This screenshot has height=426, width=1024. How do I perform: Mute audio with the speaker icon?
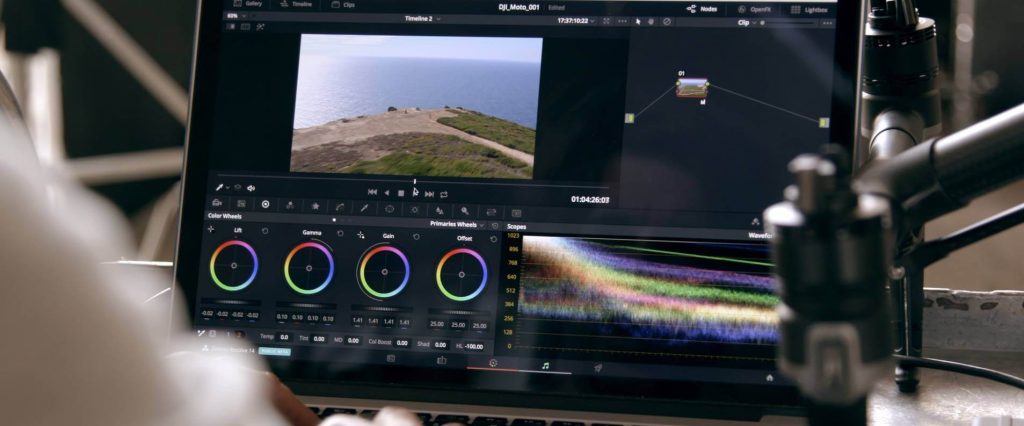[251, 188]
